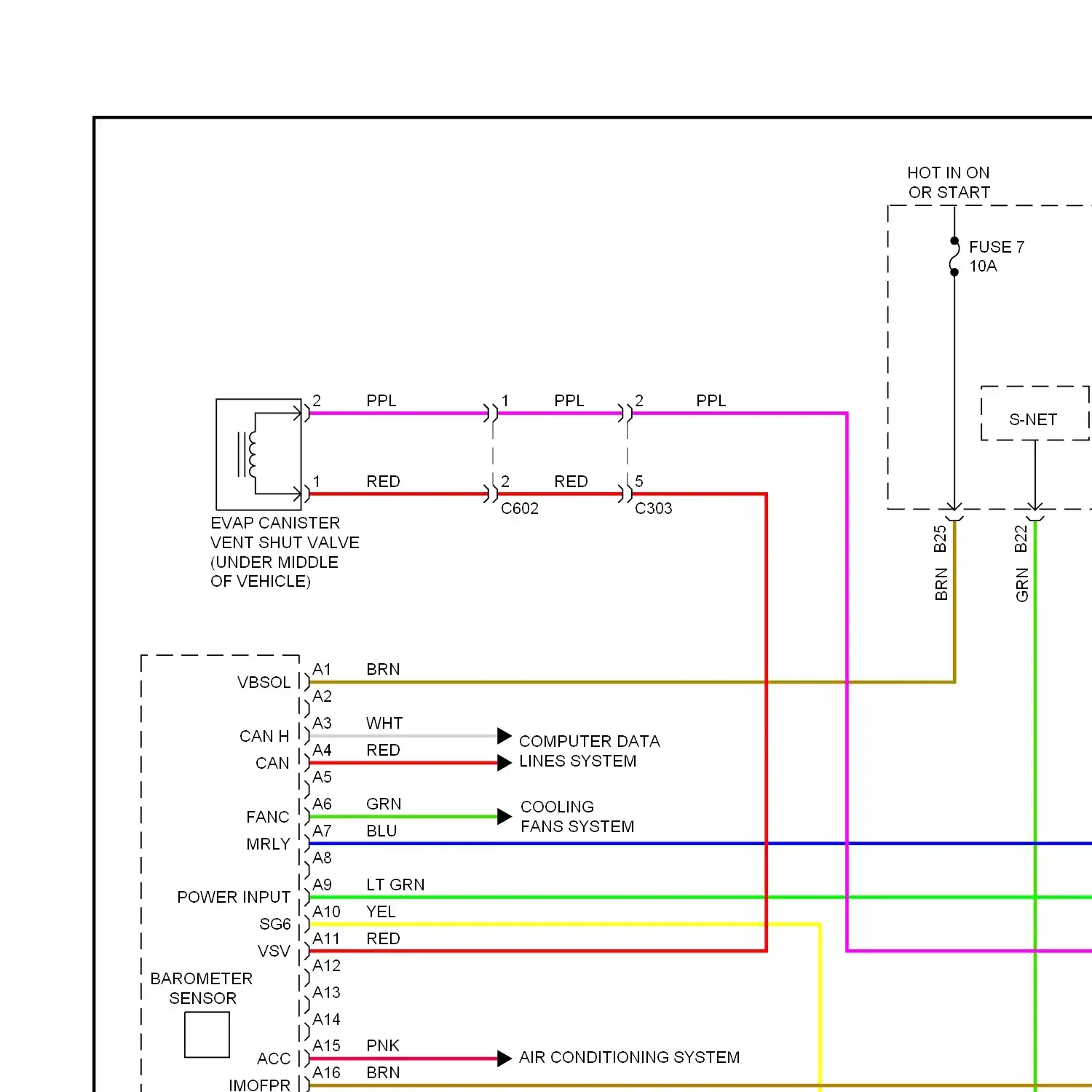Click arrow pointing to Cooling Fans System
This screenshot has height=1092, width=1092.
pos(505,817)
